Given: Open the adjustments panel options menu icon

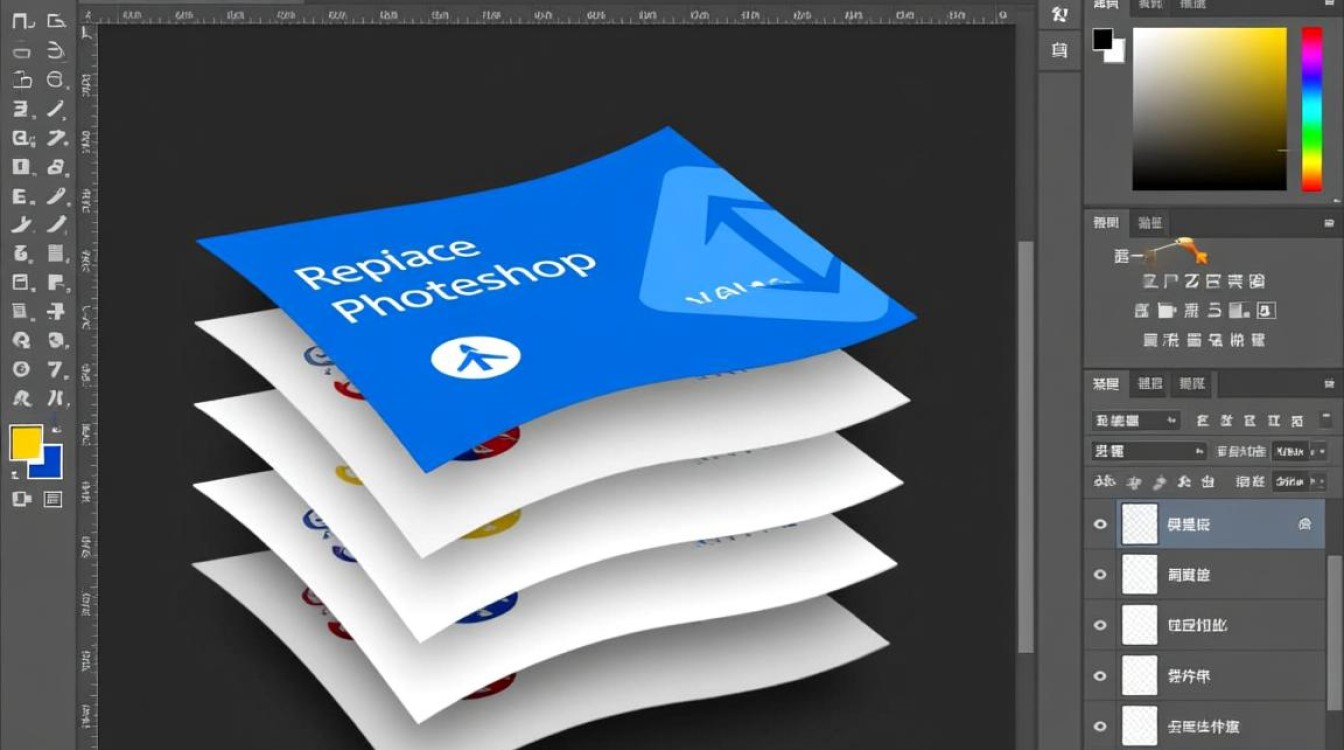Looking at the screenshot, I should click(1329, 224).
